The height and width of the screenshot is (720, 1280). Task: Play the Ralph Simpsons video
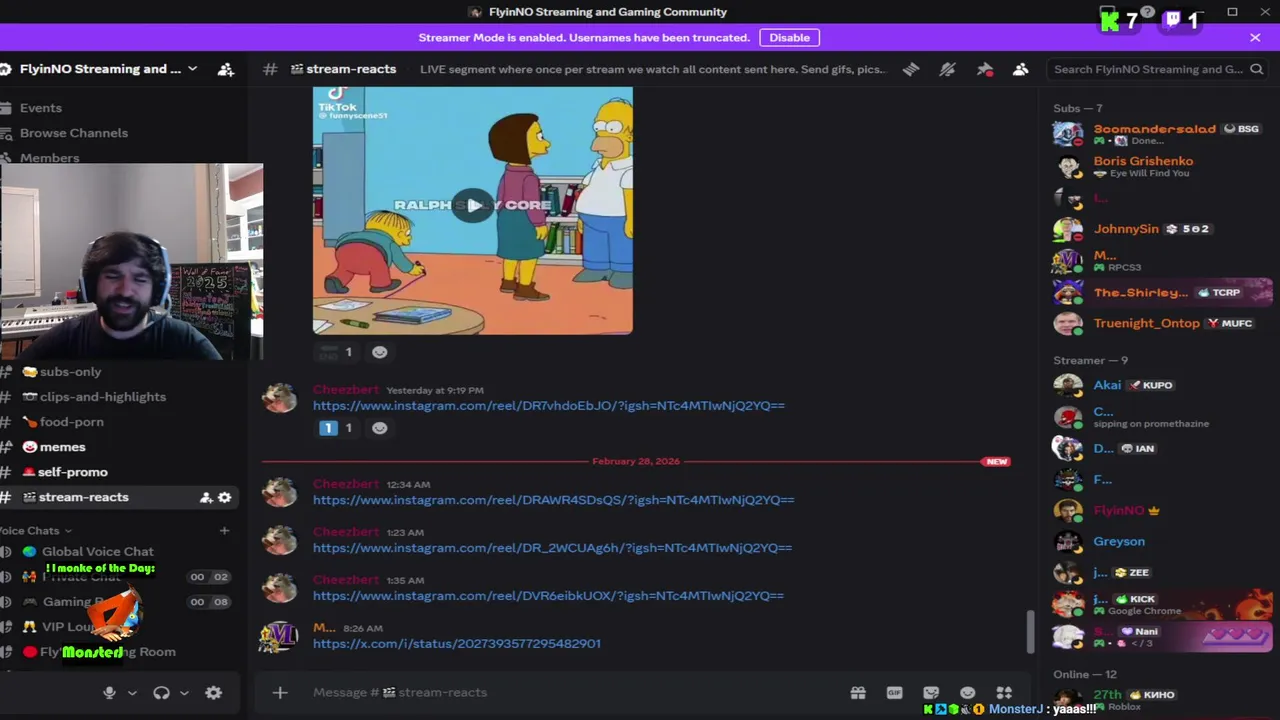pyautogui.click(x=473, y=206)
